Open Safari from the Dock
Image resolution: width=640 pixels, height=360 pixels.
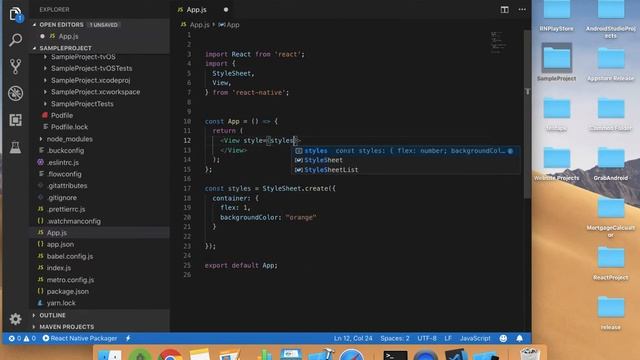tap(351, 355)
